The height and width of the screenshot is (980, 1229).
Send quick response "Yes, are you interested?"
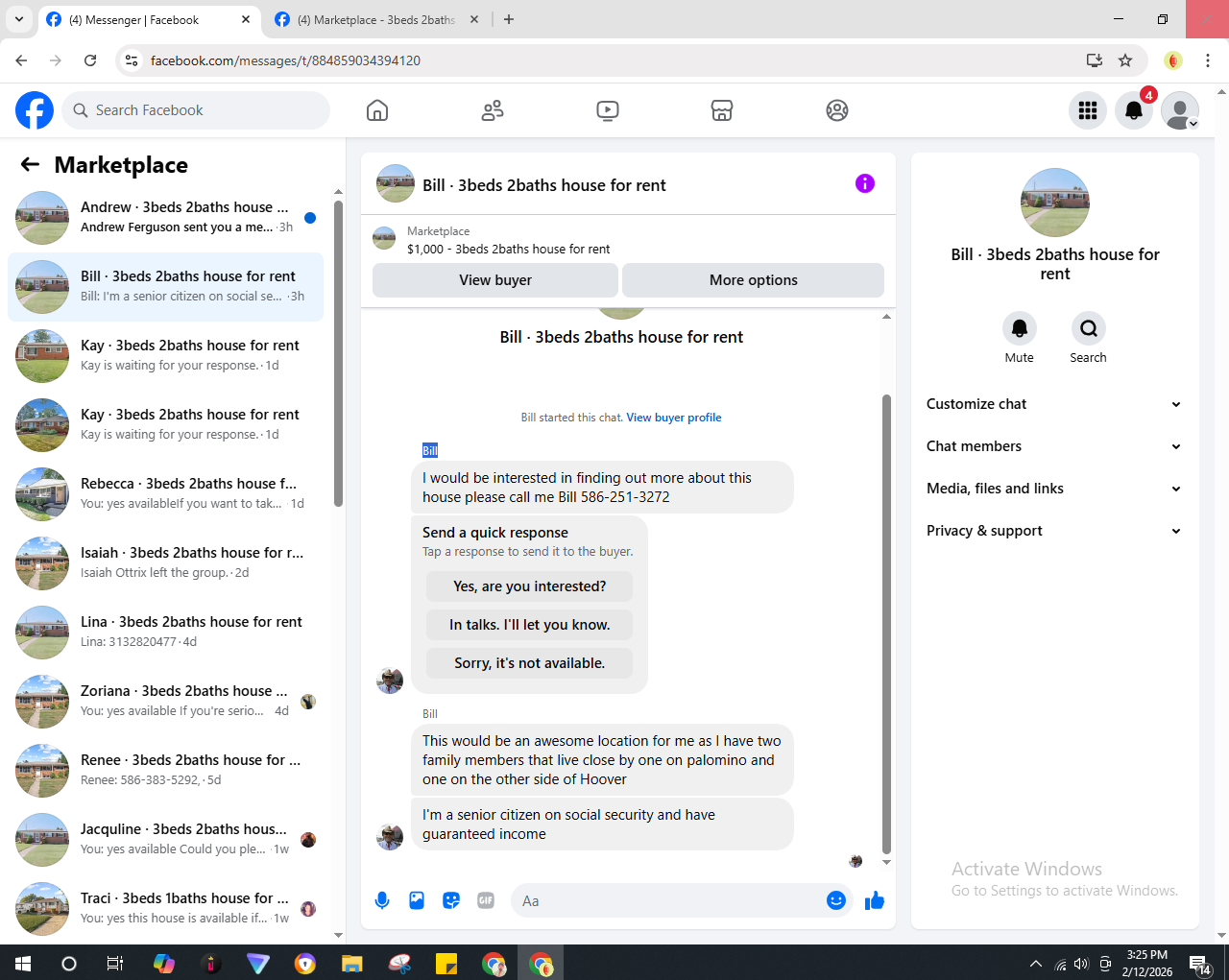pos(529,586)
